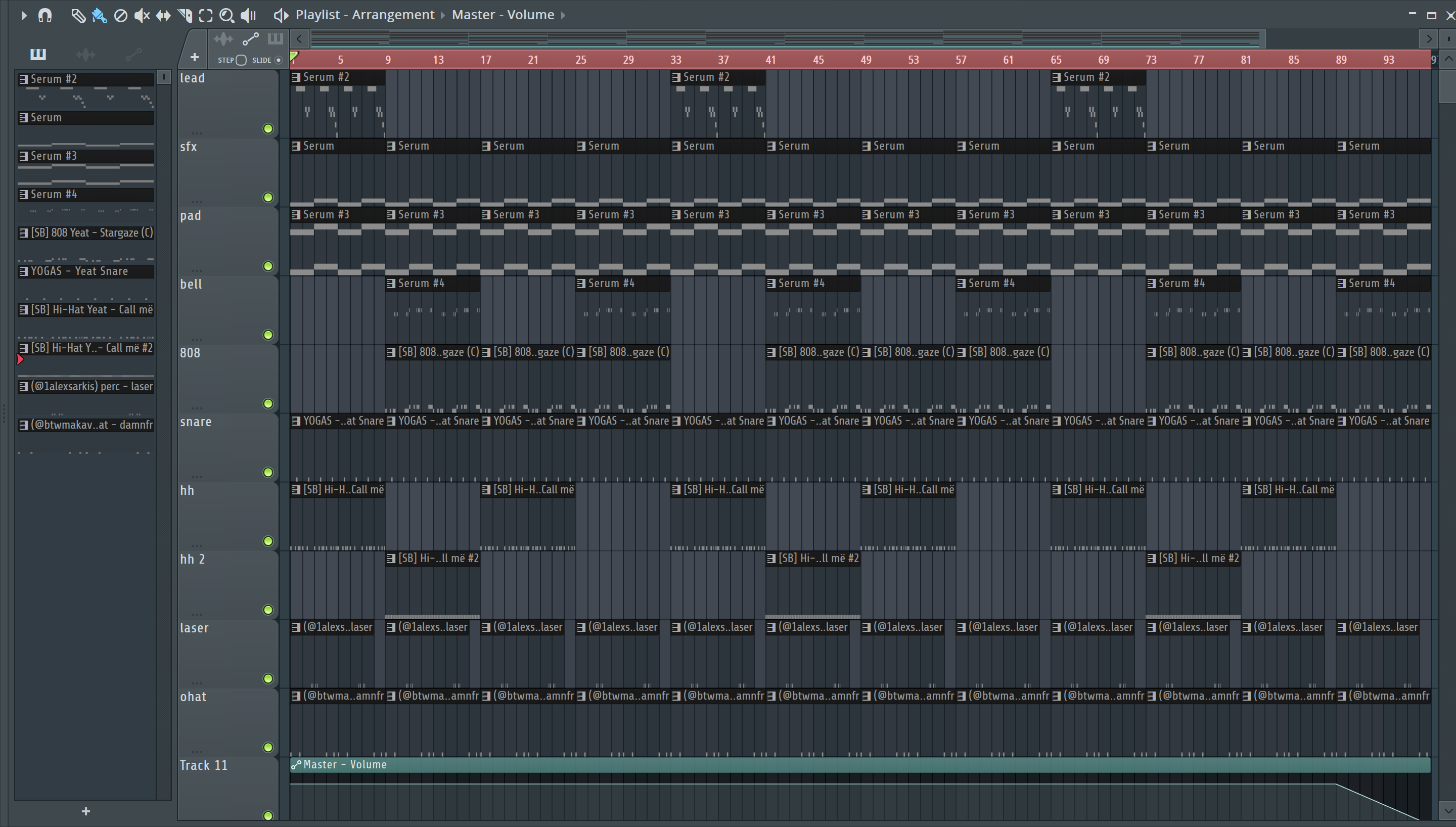This screenshot has height=827, width=1456.
Task: Open menu of first Hi-H..Call më clip
Action: point(296,490)
